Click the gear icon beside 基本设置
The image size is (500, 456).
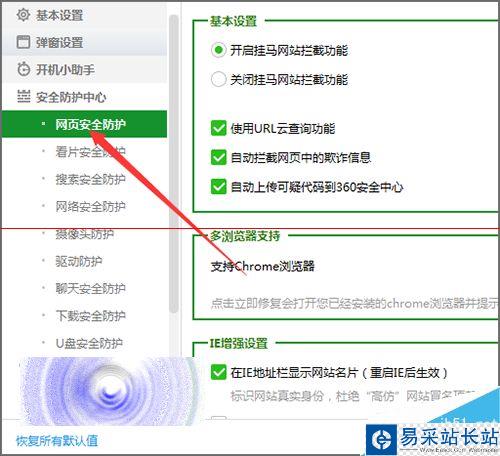(23, 15)
